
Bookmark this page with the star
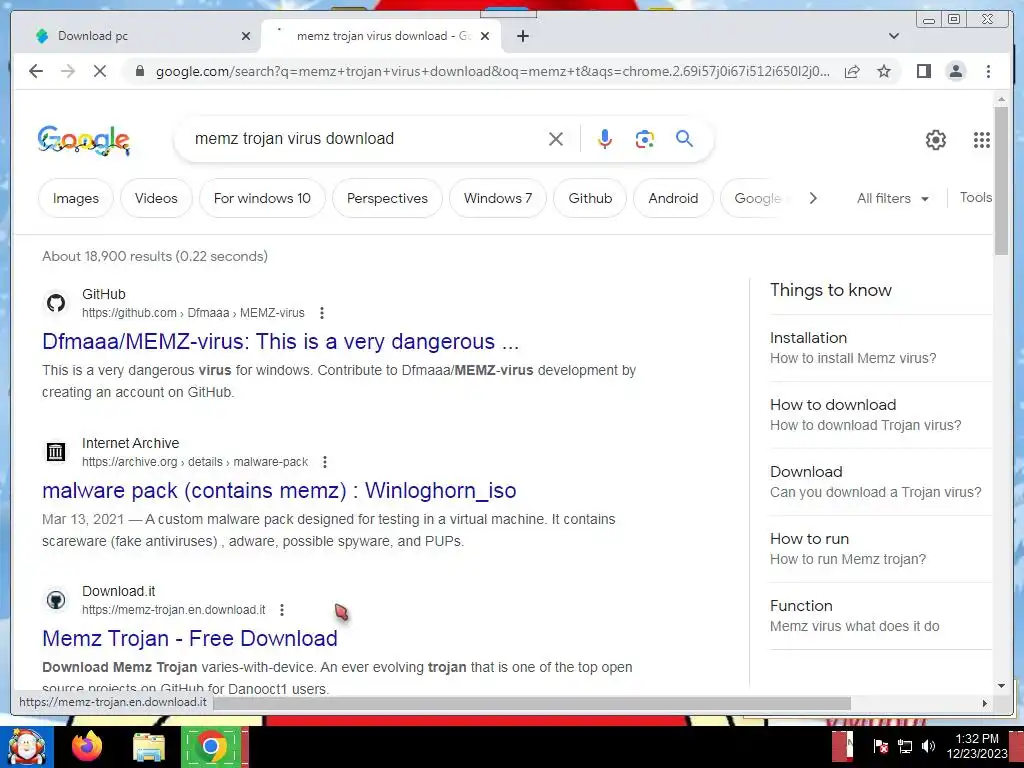(884, 71)
